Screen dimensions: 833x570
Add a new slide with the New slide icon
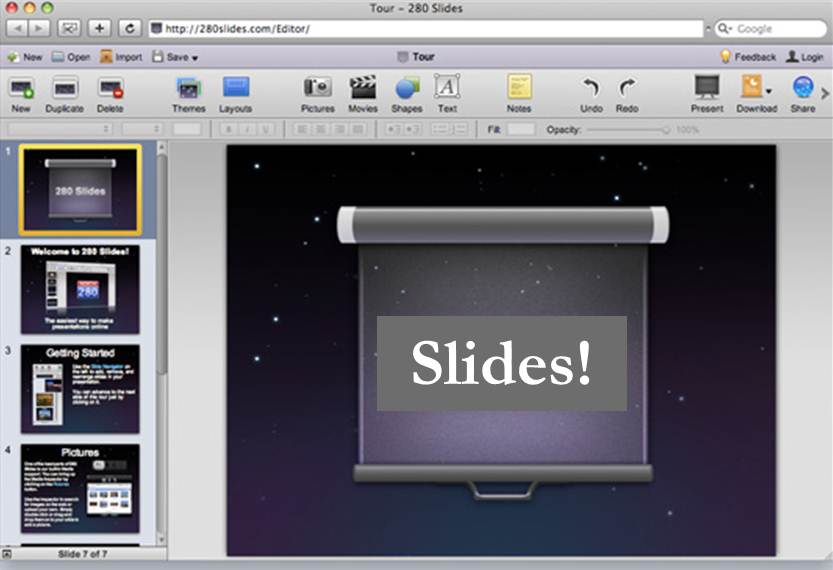tap(21, 88)
